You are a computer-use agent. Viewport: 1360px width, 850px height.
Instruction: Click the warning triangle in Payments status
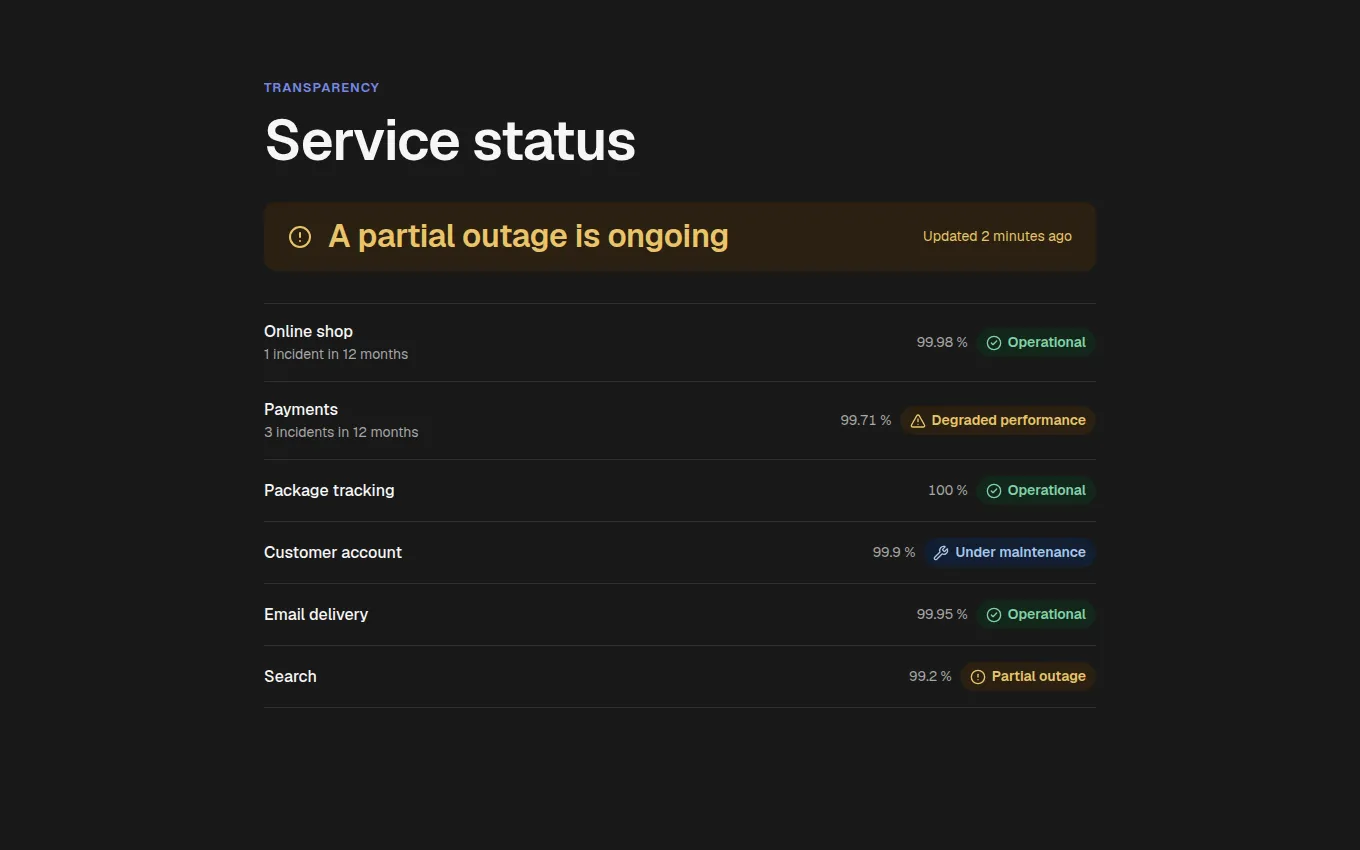[x=918, y=421]
